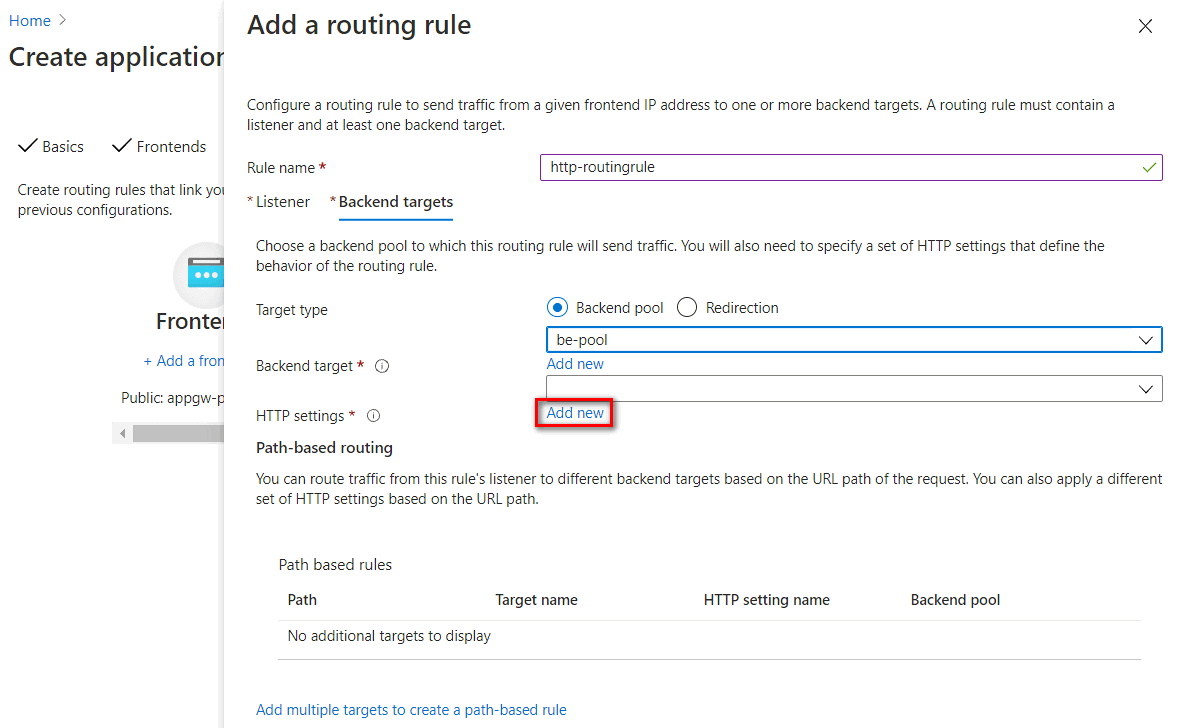
Task: Click the breadcrumb chevron after Home
Action: [x=61, y=19]
